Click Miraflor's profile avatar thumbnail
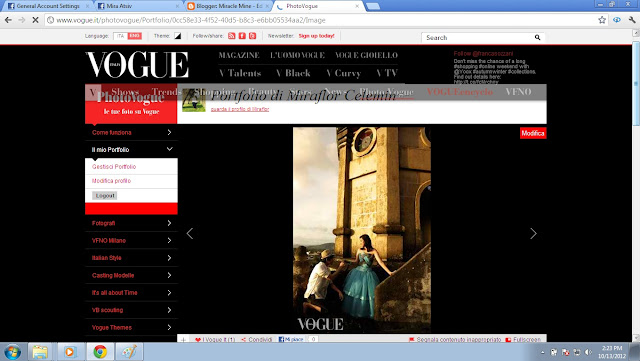The height and width of the screenshot is (361, 640). pos(193,100)
